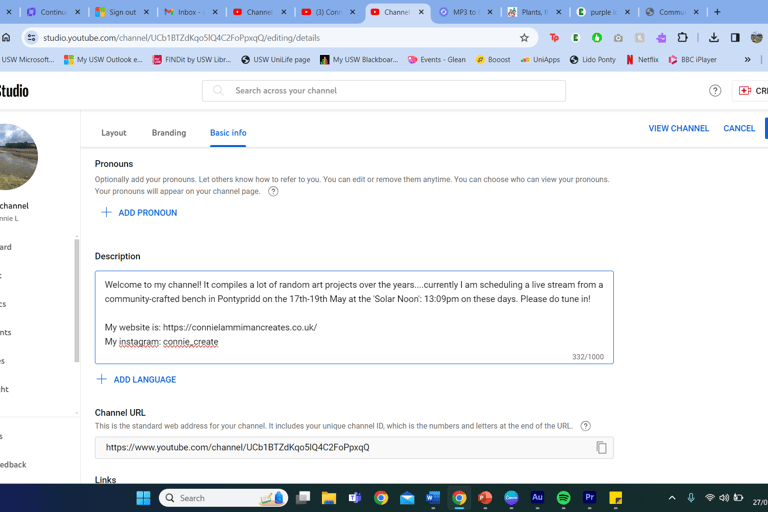This screenshot has width=768, height=512.
Task: Click the camera screenshot extension icon
Action: [618, 38]
